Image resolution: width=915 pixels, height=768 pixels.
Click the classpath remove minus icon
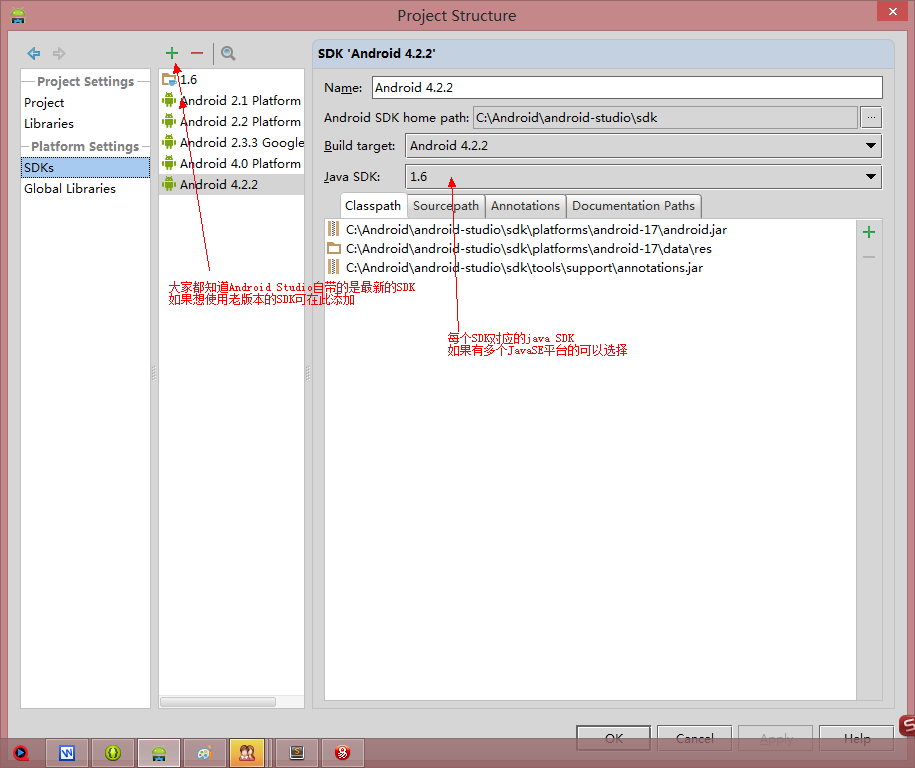pos(869,257)
